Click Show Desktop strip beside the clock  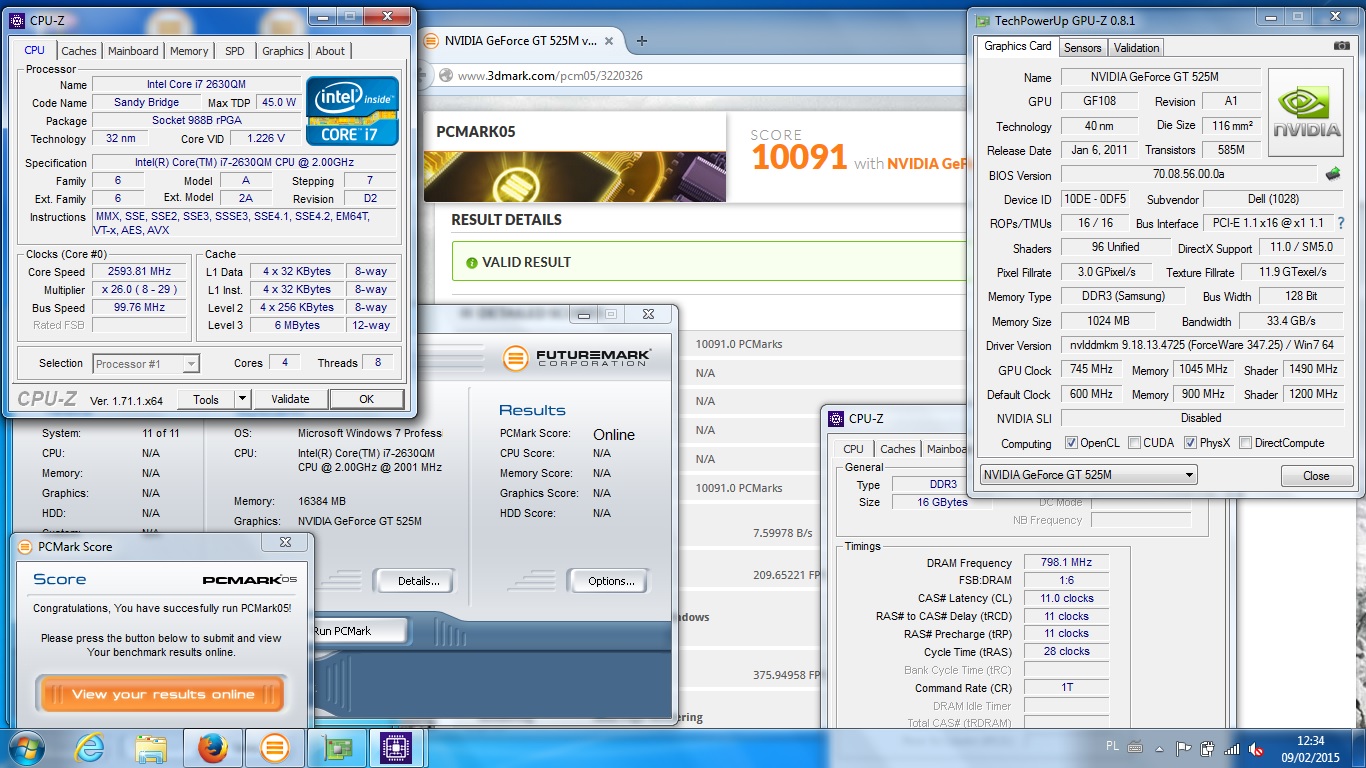click(x=1358, y=747)
